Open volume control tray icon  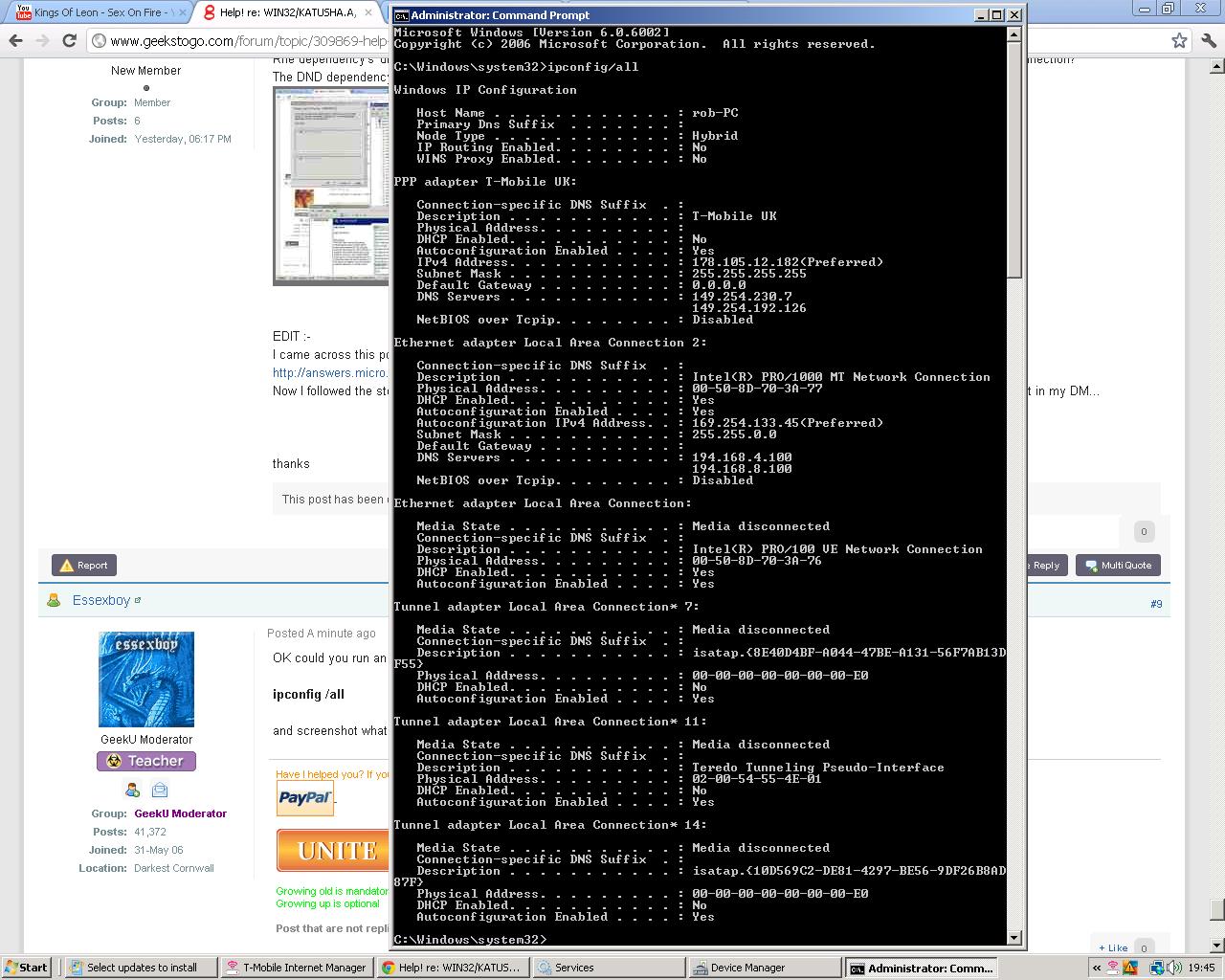click(x=1173, y=968)
